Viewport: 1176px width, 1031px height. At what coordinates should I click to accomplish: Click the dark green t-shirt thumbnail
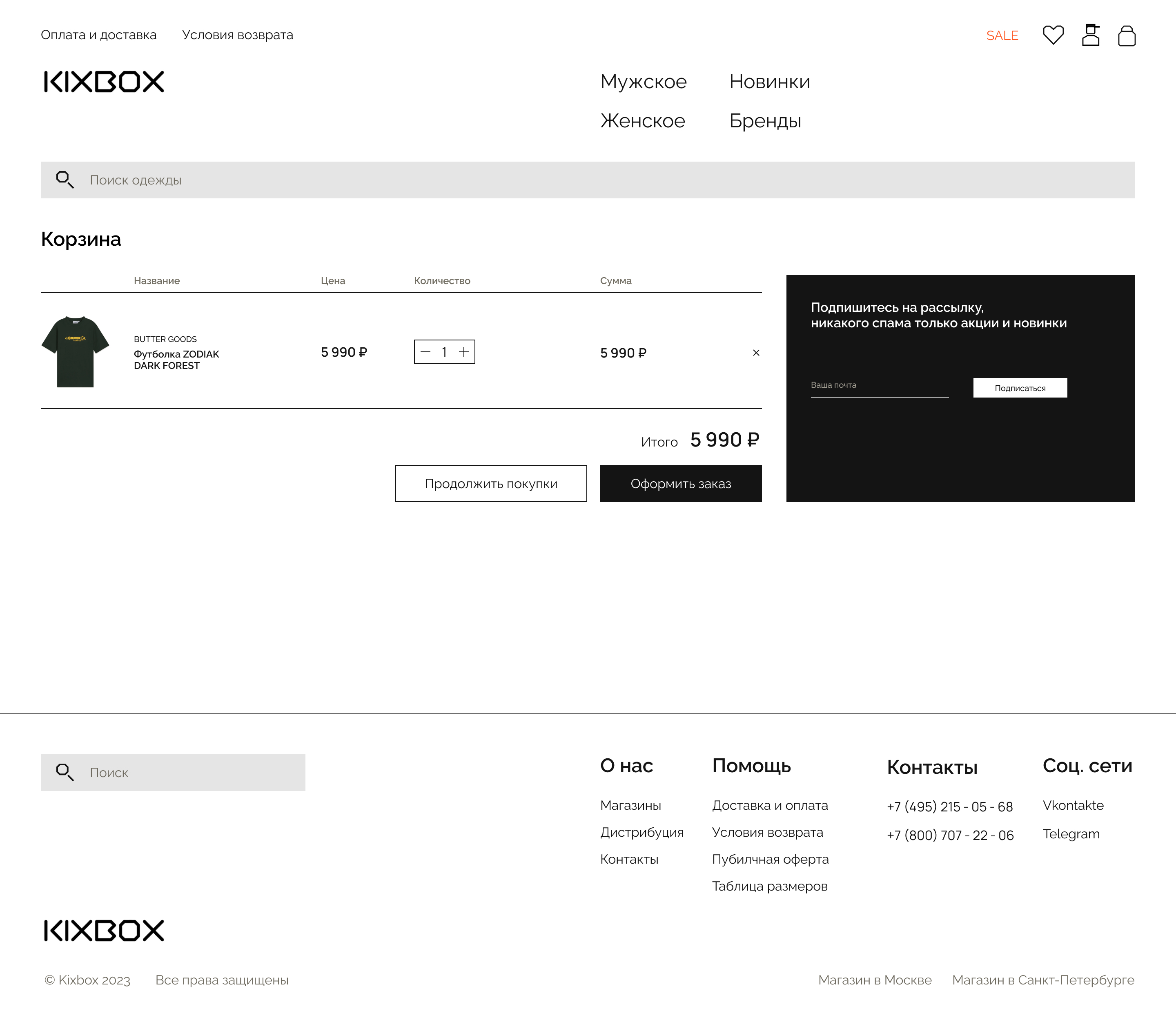tap(76, 351)
